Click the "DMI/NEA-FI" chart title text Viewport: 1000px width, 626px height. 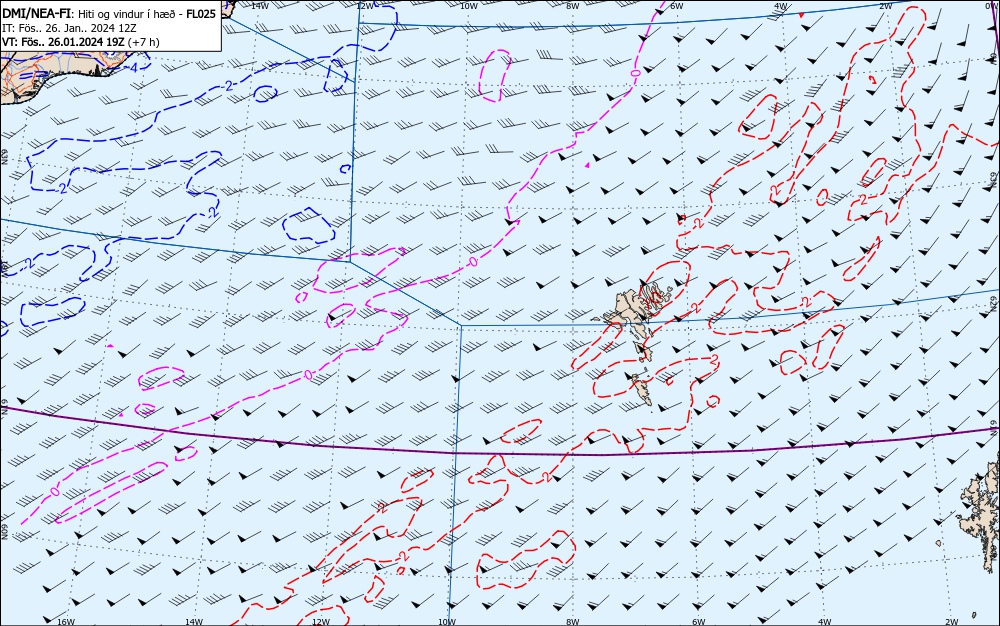point(37,13)
